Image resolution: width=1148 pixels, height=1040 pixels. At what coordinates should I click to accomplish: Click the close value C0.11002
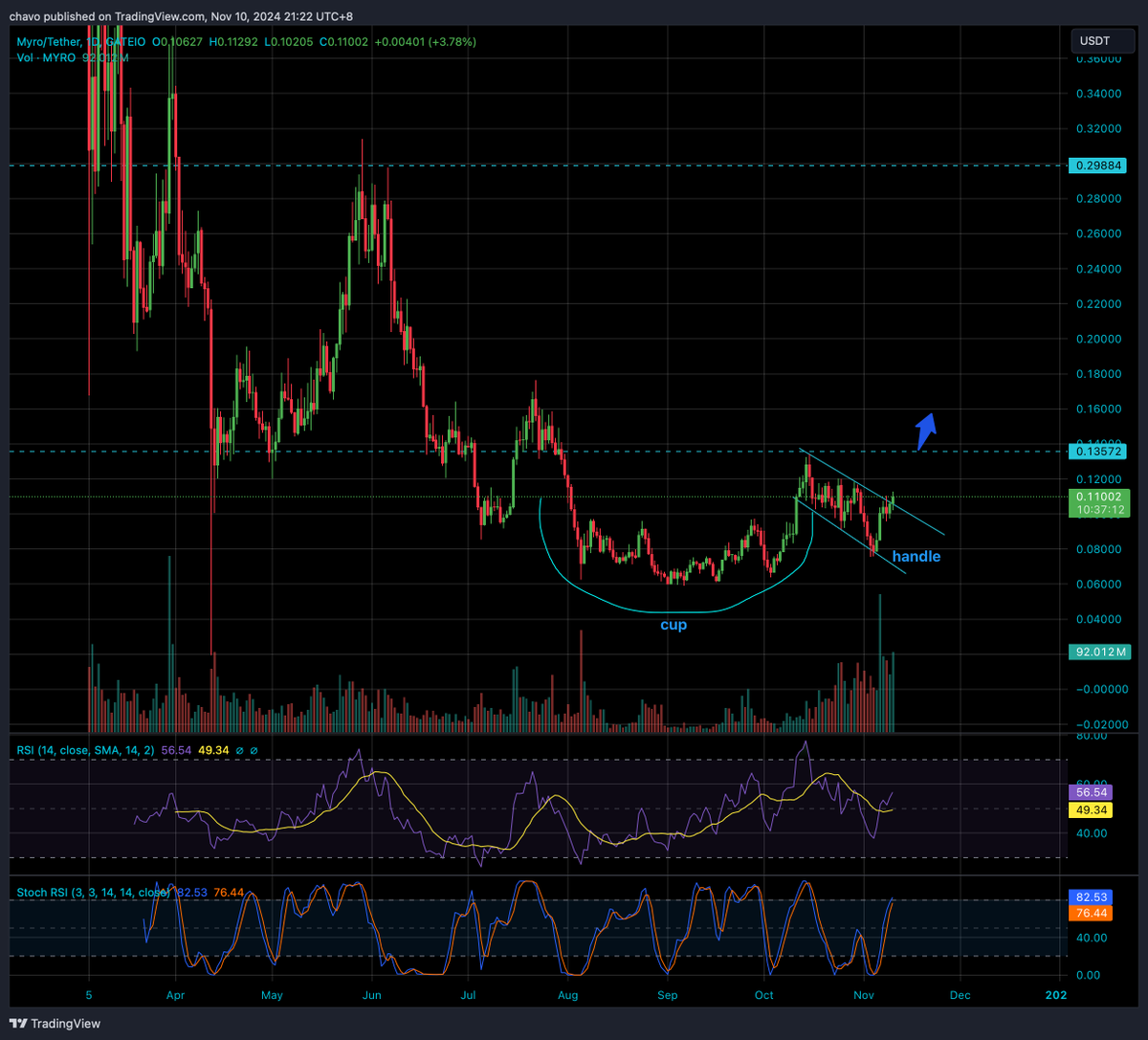click(x=344, y=42)
